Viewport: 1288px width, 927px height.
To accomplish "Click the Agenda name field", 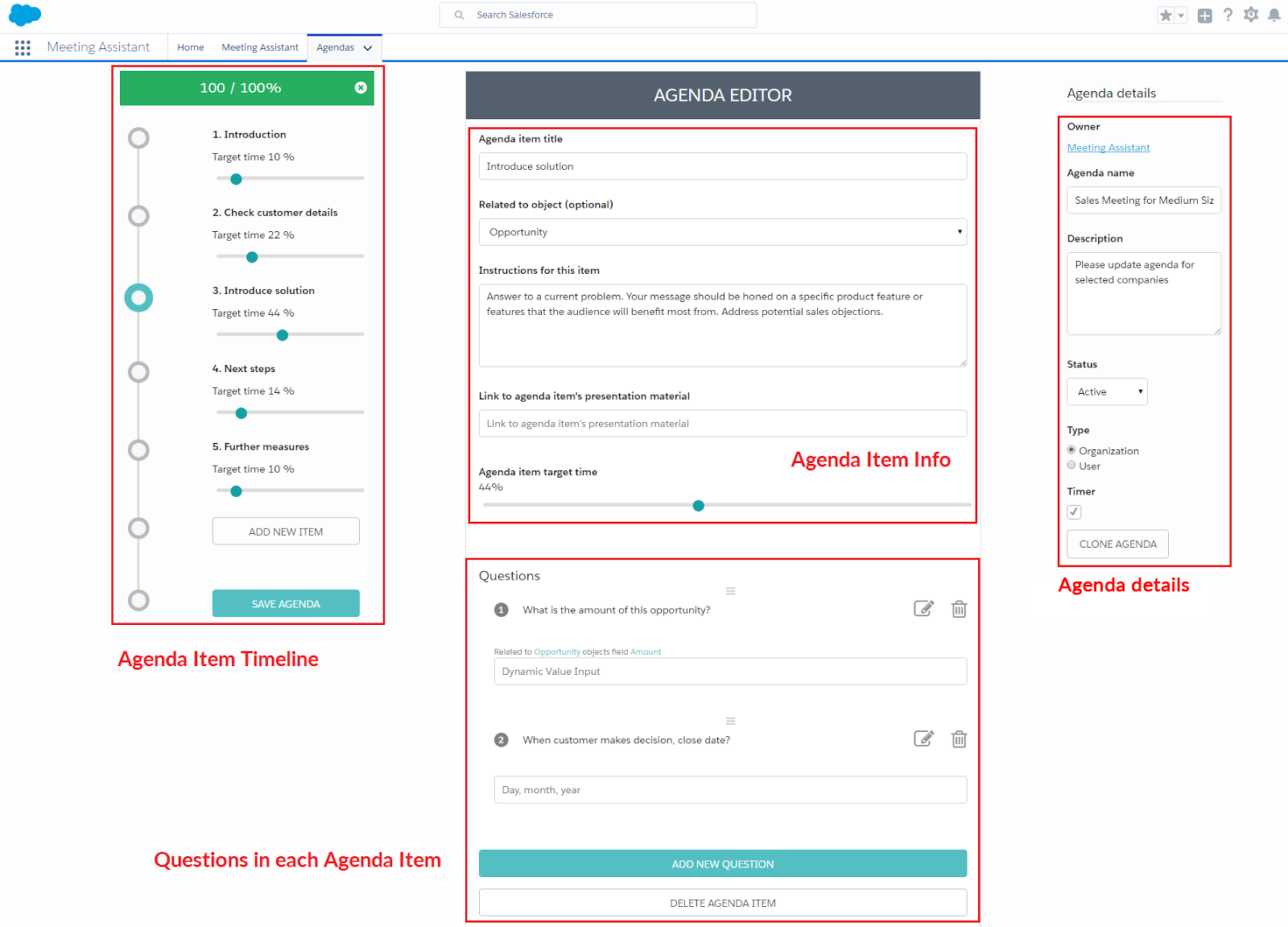I will pos(1144,201).
